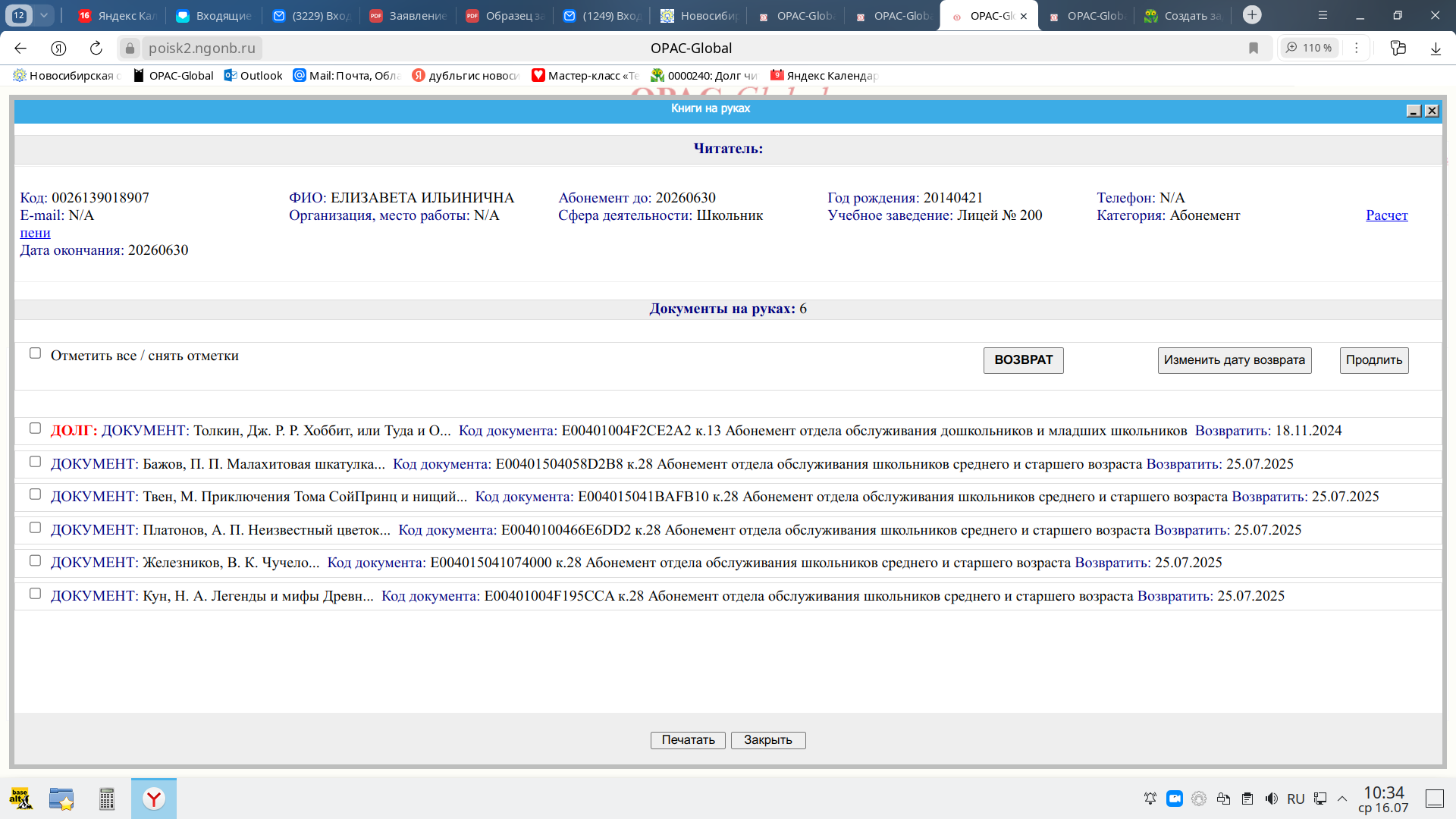Open browser three-dot site menu
Screen dimensions: 1456x819
(1357, 48)
